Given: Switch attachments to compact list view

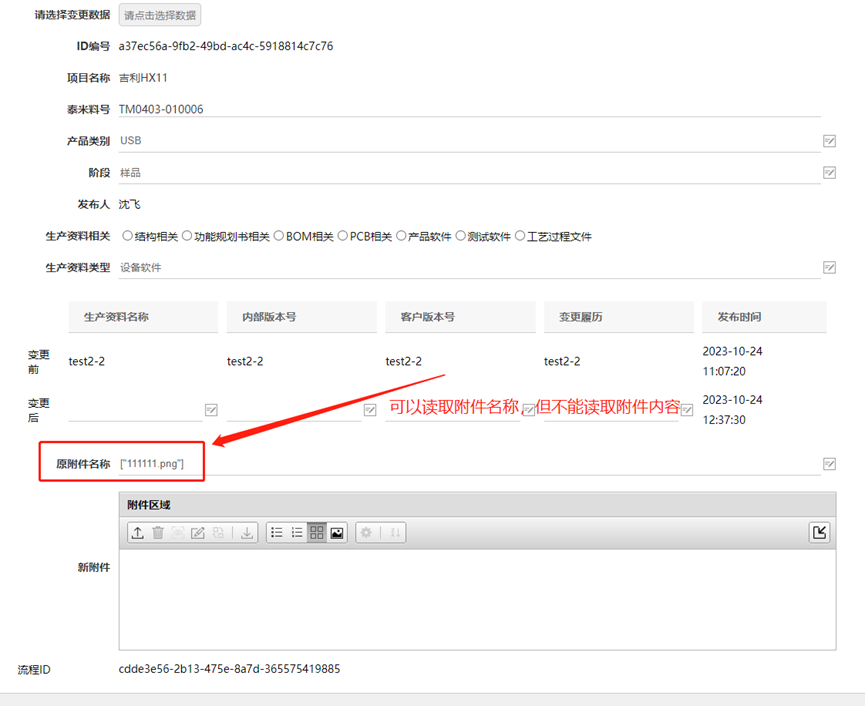Looking at the screenshot, I should click(297, 532).
